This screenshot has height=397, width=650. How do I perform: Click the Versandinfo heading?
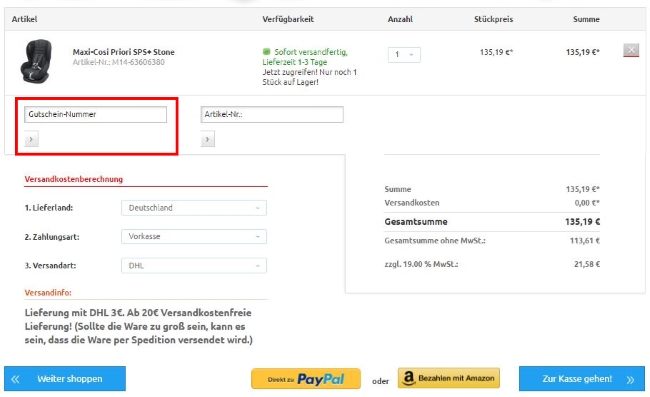point(48,293)
